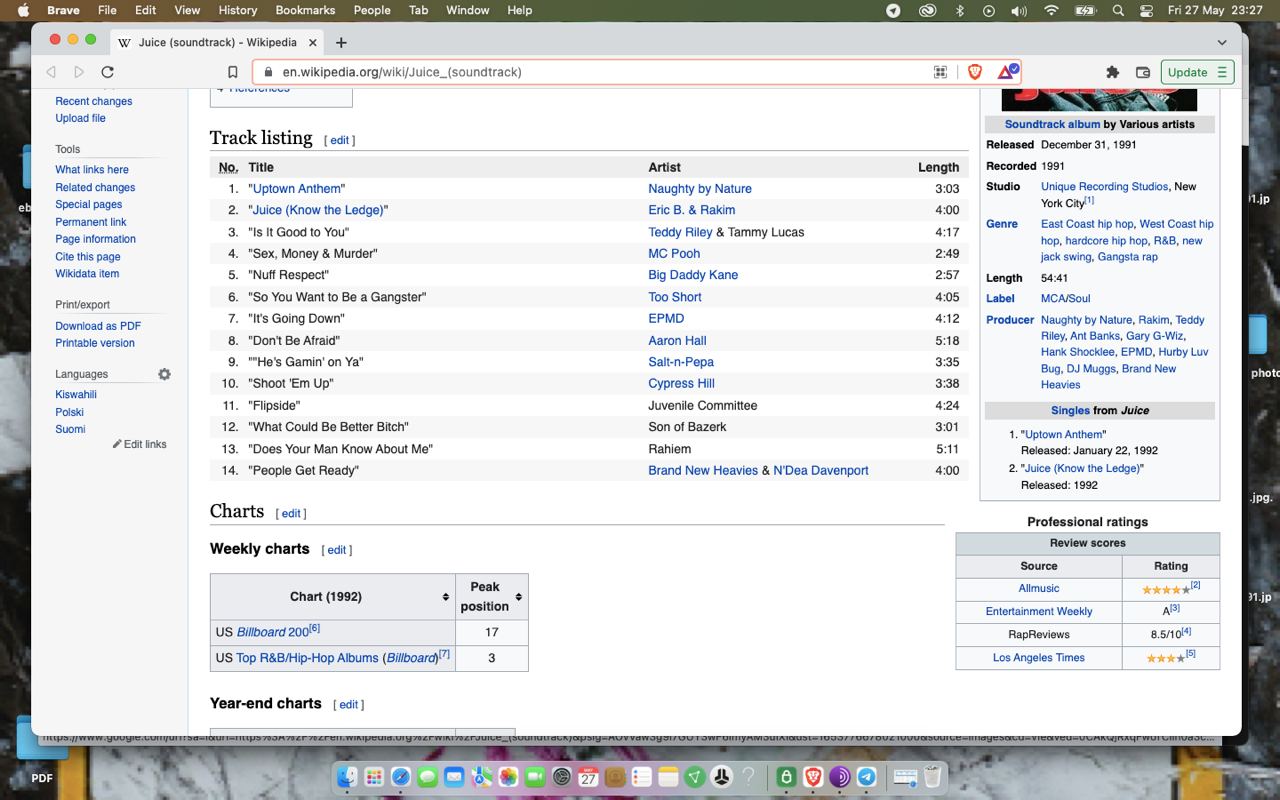
Task: Open the History menu
Action: pyautogui.click(x=237, y=10)
